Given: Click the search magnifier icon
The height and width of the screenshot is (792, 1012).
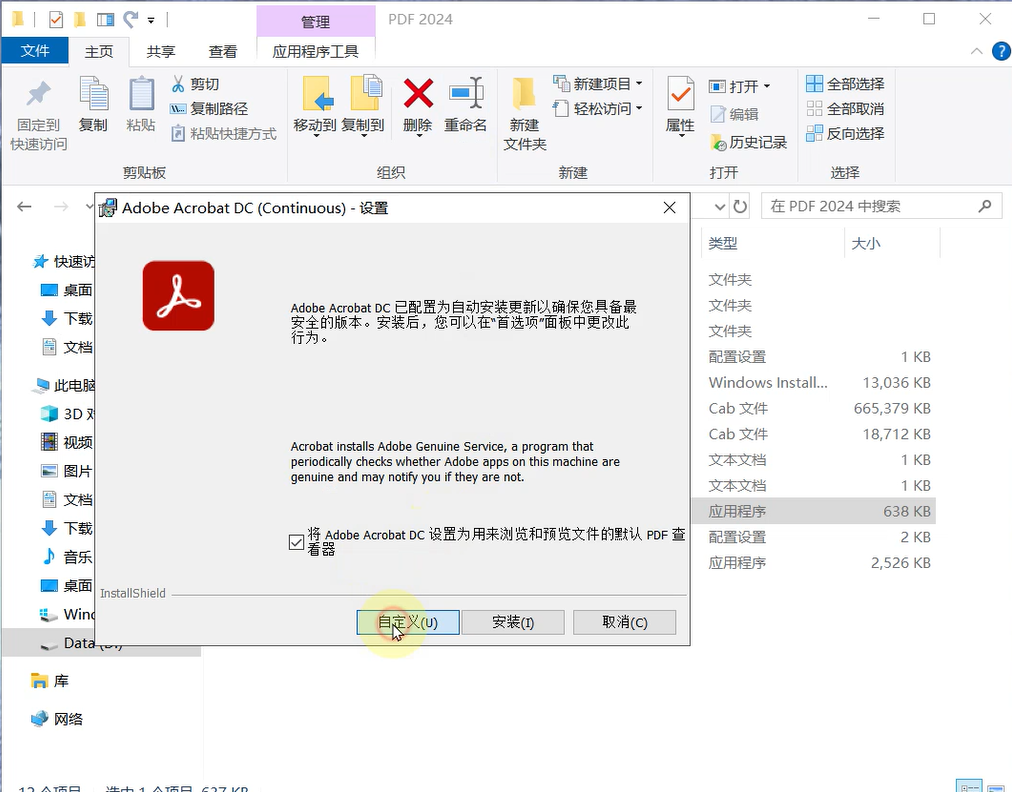Looking at the screenshot, I should (984, 206).
